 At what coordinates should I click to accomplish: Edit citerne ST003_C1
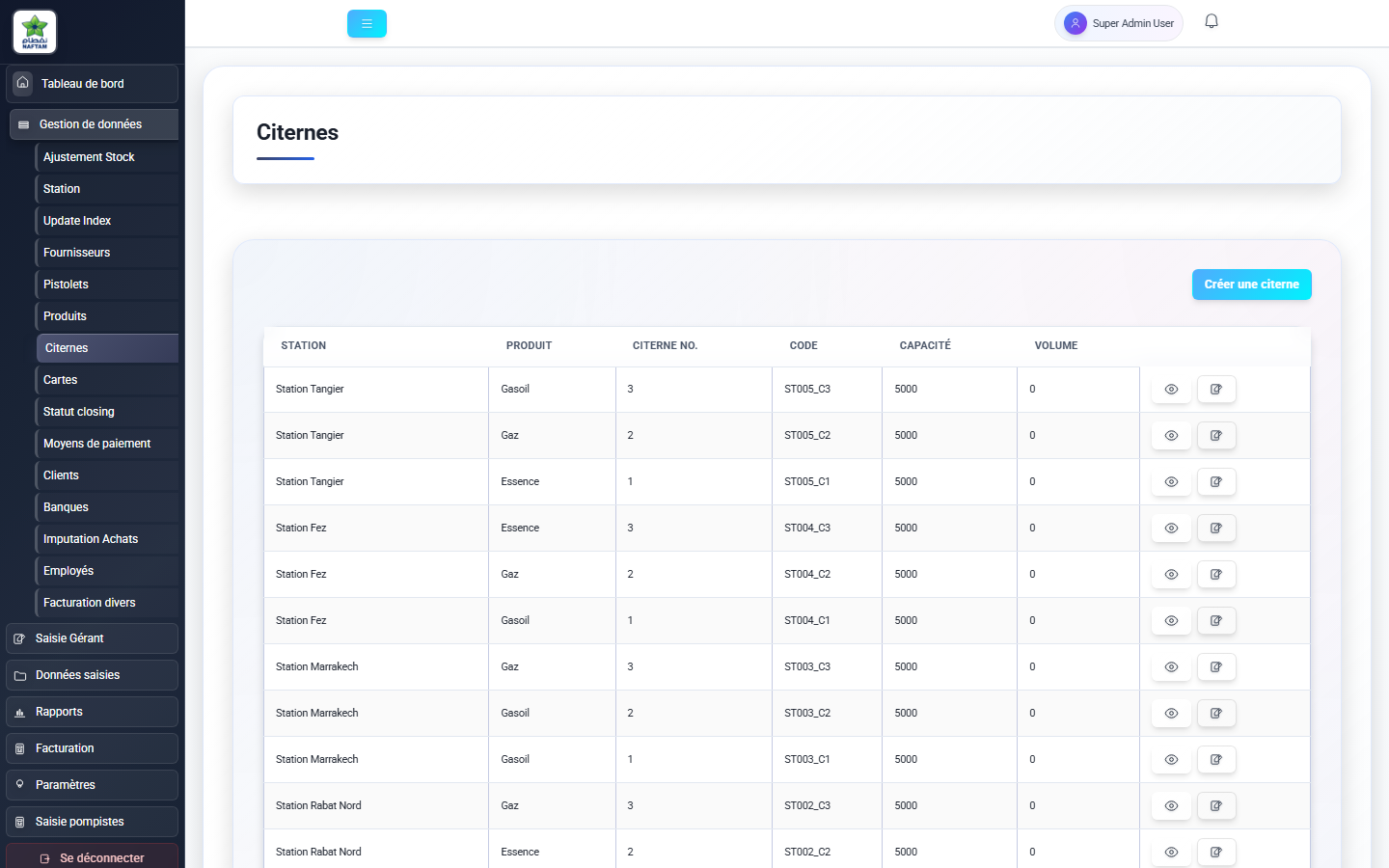point(1216,760)
